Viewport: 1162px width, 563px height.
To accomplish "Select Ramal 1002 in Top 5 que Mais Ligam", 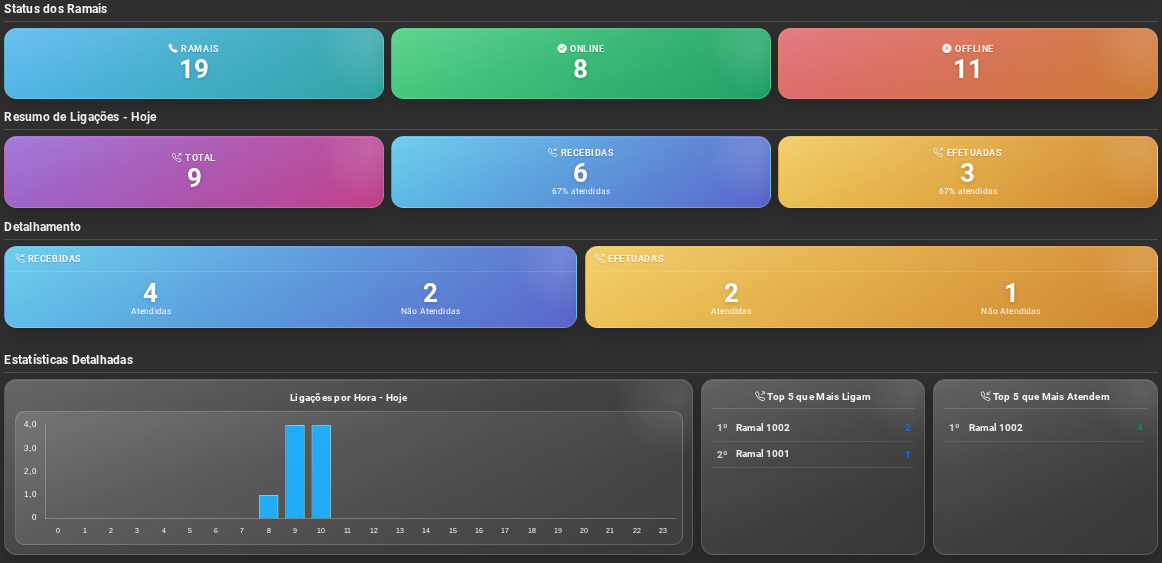I will point(813,427).
